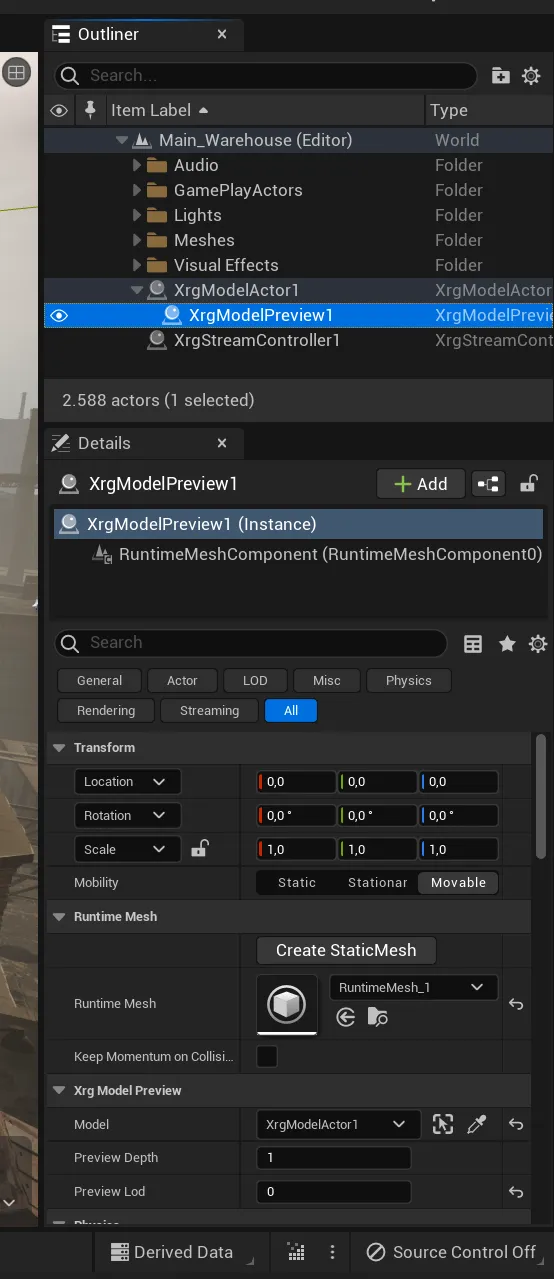Open Outliner settings gear

coord(531,76)
